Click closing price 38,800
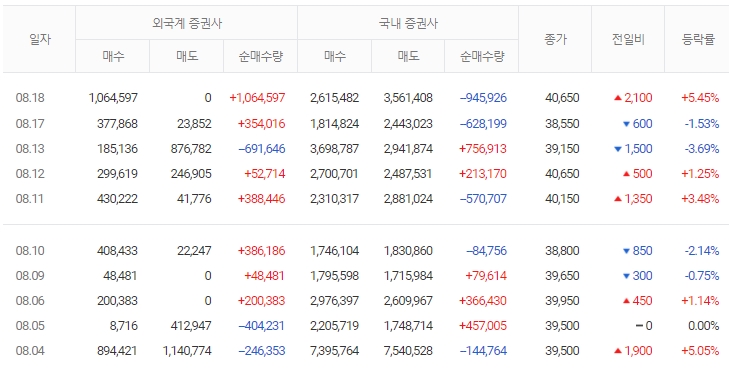Screen dimensions: 729x371 tap(562, 251)
